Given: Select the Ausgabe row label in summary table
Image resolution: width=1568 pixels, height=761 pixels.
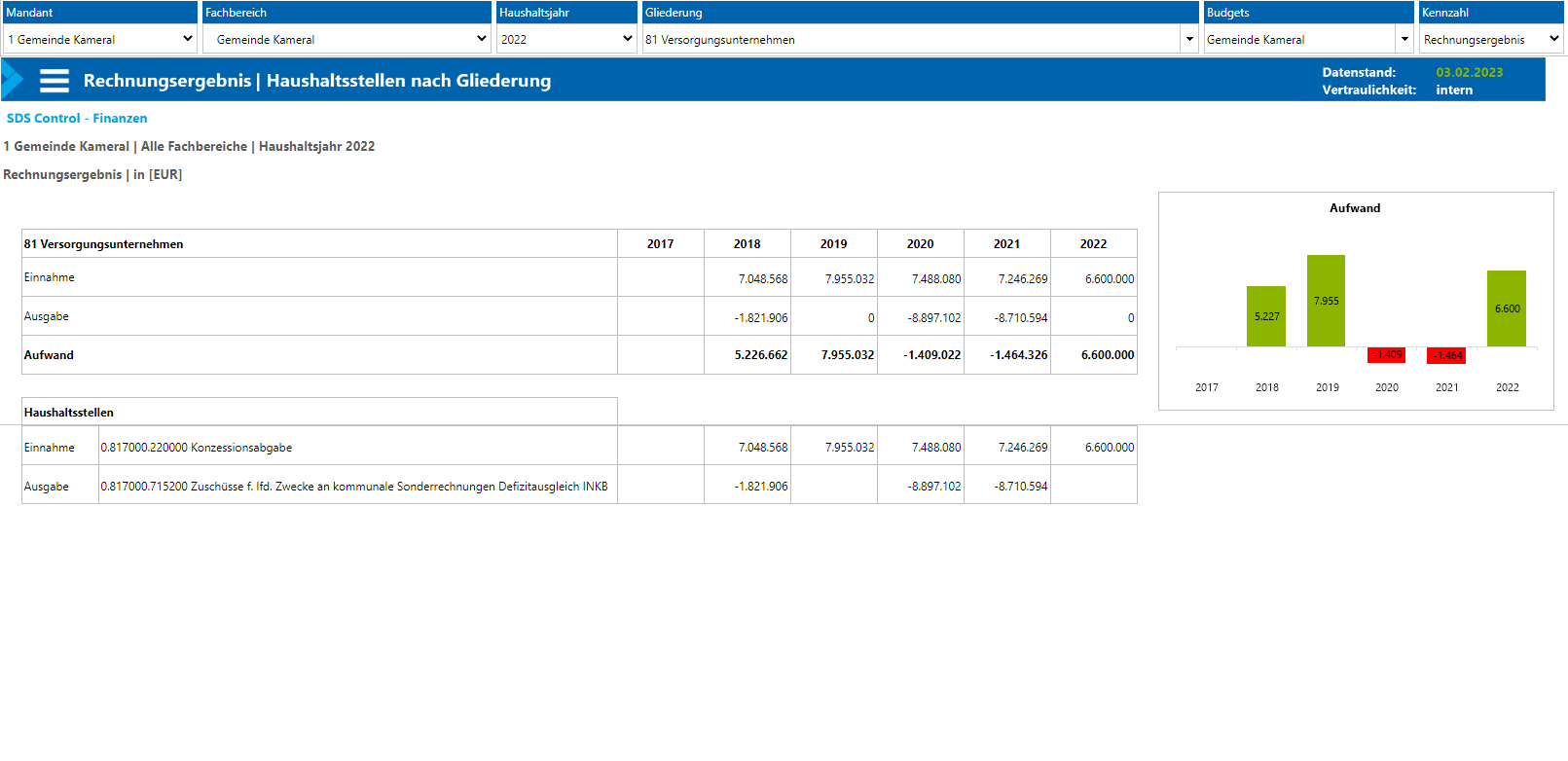Looking at the screenshot, I should click(47, 316).
